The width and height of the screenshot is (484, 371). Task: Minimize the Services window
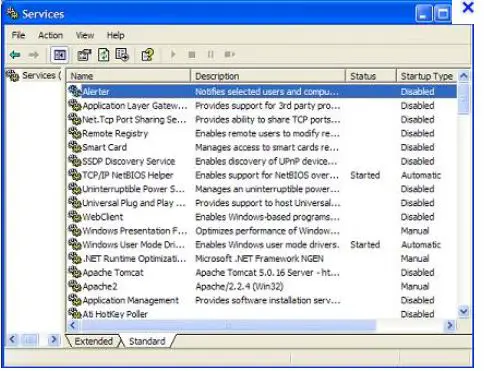[423, 14]
